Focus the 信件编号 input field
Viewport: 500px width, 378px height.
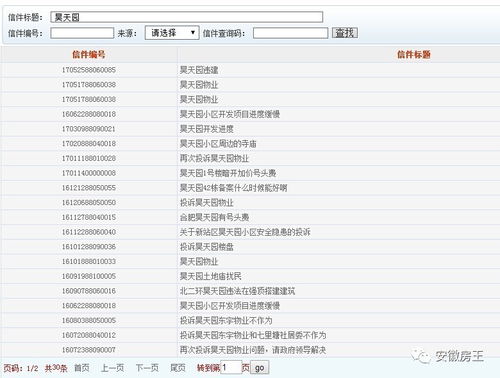[82, 33]
